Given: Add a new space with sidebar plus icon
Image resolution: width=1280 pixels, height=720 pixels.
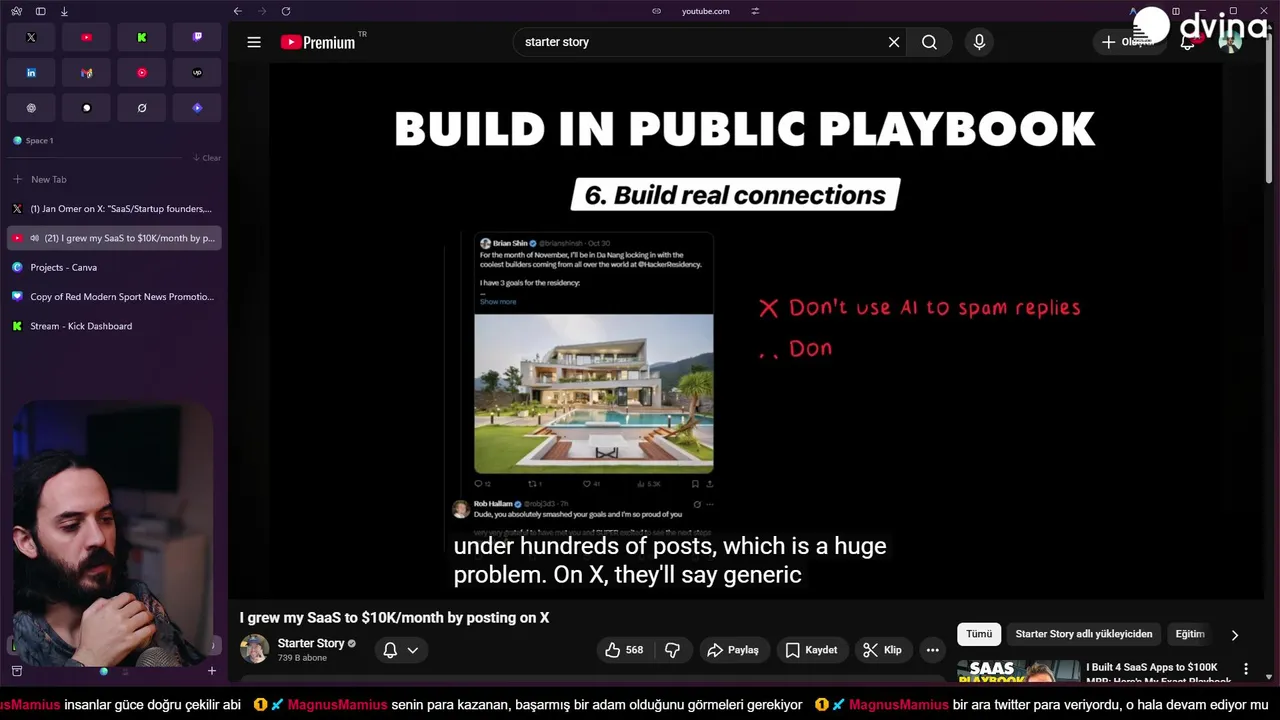Looking at the screenshot, I should coord(211,671).
